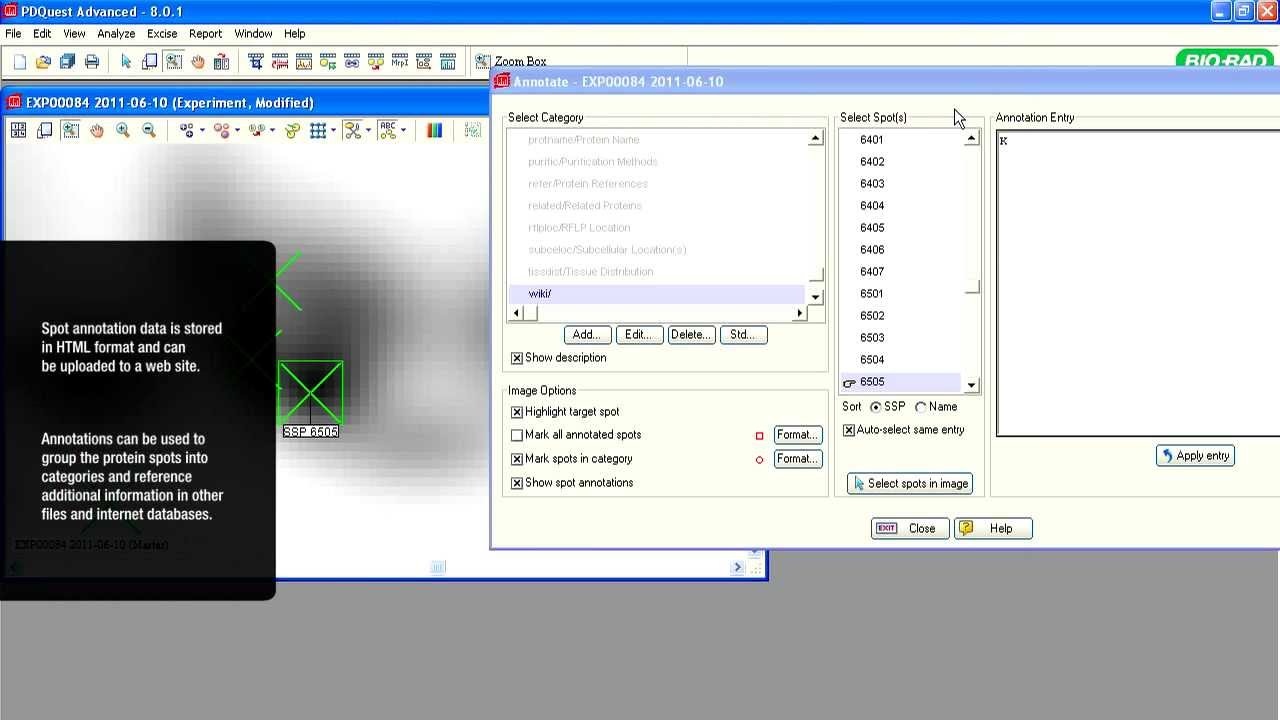Click the tile windows grid icon in experiment toolbar
Image resolution: width=1280 pixels, height=720 pixels.
(x=18, y=130)
